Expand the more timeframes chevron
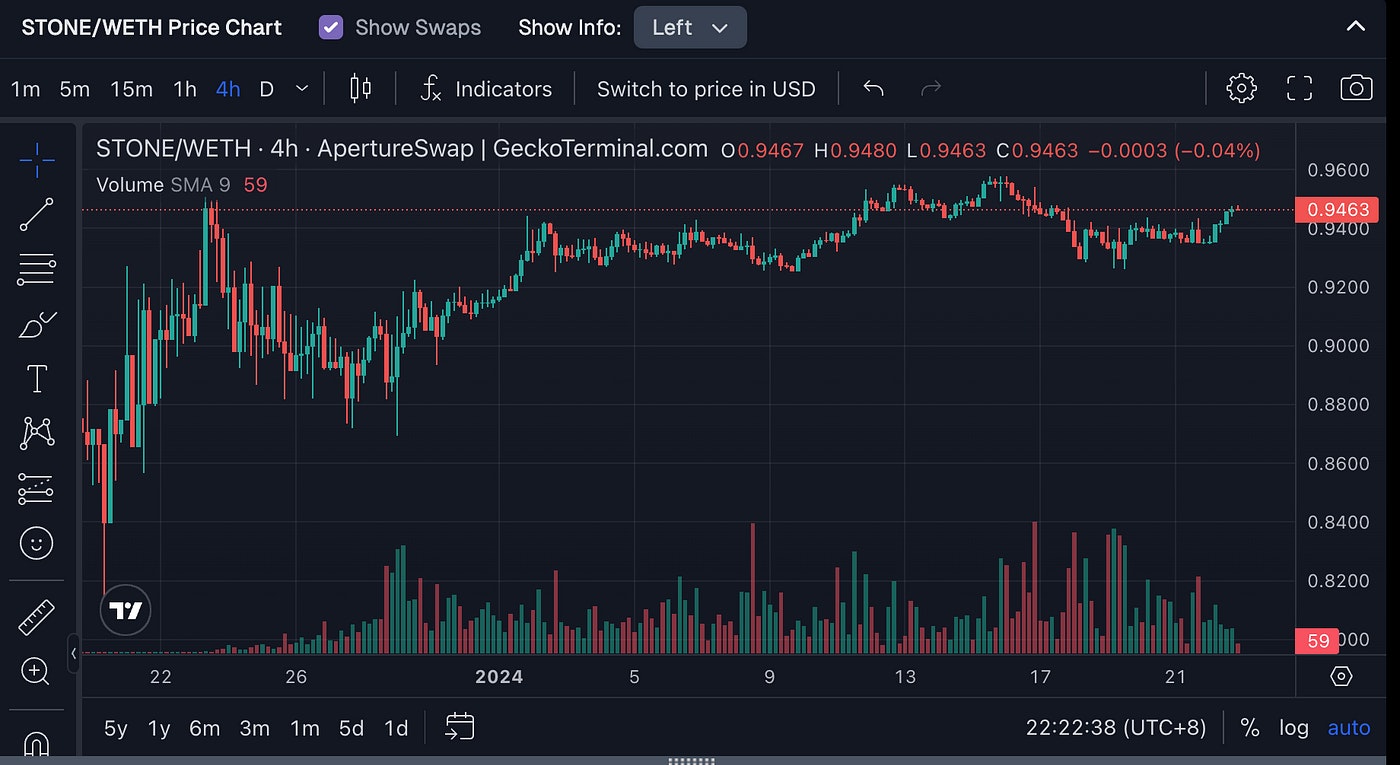This screenshot has width=1400, height=765. [302, 88]
